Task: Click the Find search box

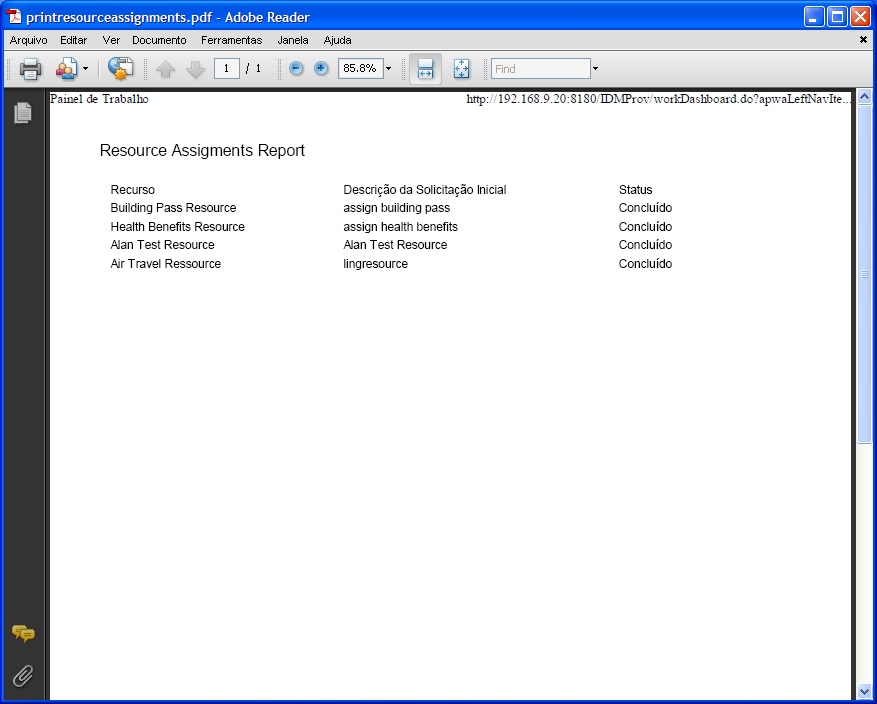Action: (x=541, y=69)
